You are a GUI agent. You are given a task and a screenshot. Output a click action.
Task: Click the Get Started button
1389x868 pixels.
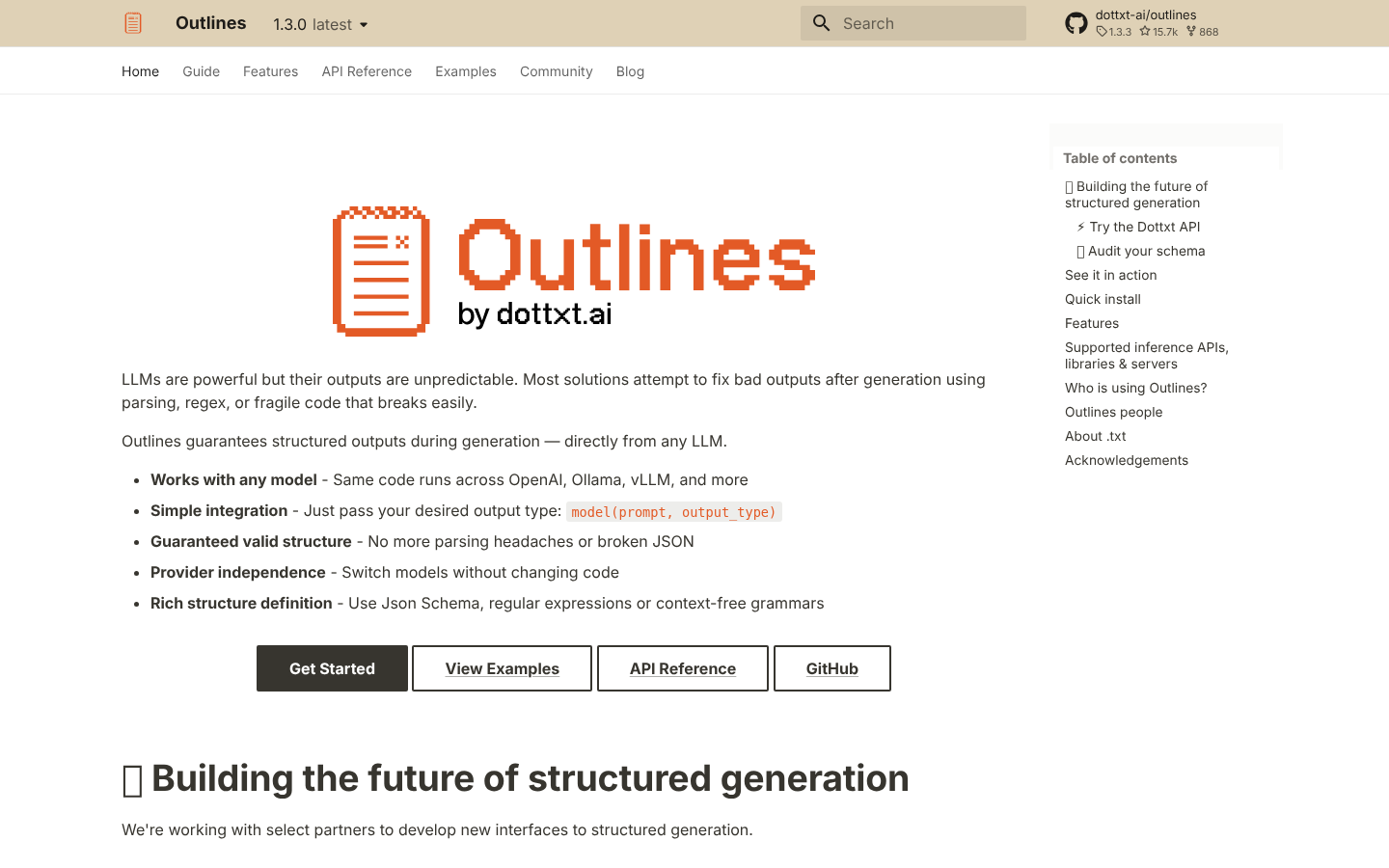pos(332,668)
